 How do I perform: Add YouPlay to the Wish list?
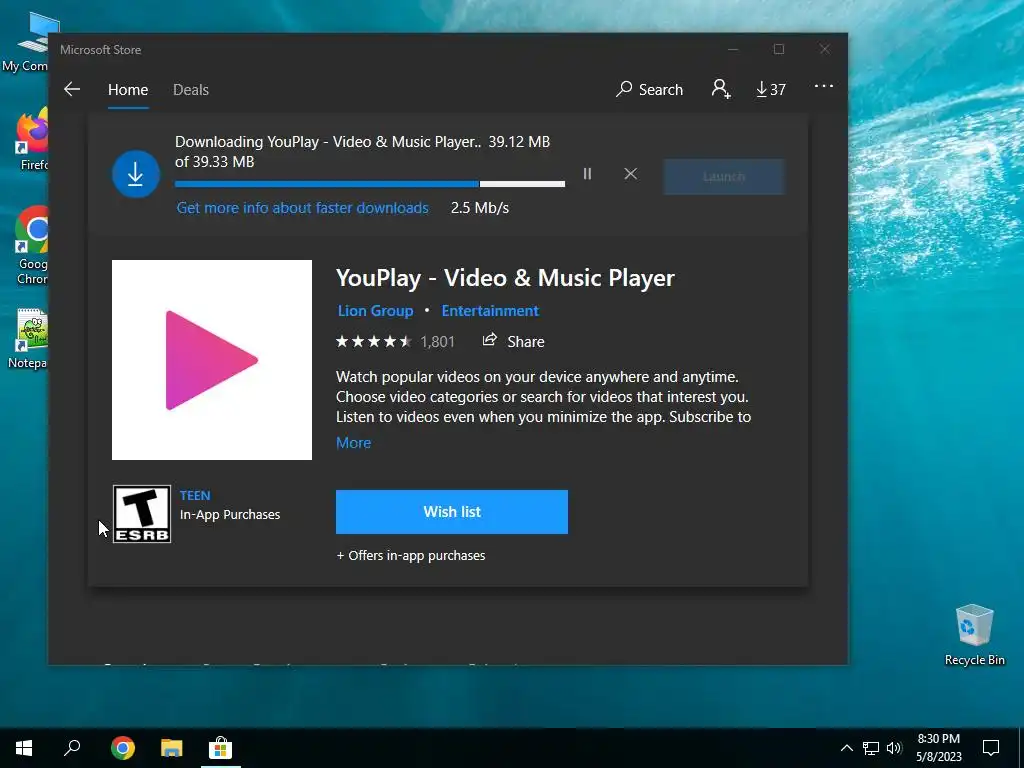452,512
